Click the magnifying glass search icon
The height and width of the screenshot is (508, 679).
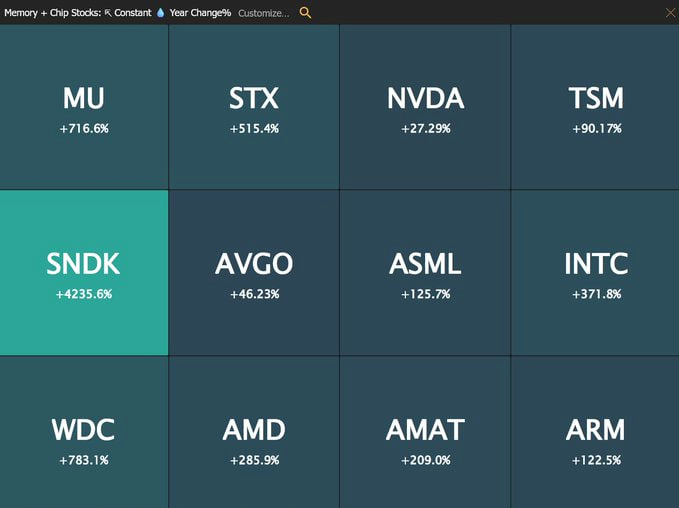tap(305, 13)
